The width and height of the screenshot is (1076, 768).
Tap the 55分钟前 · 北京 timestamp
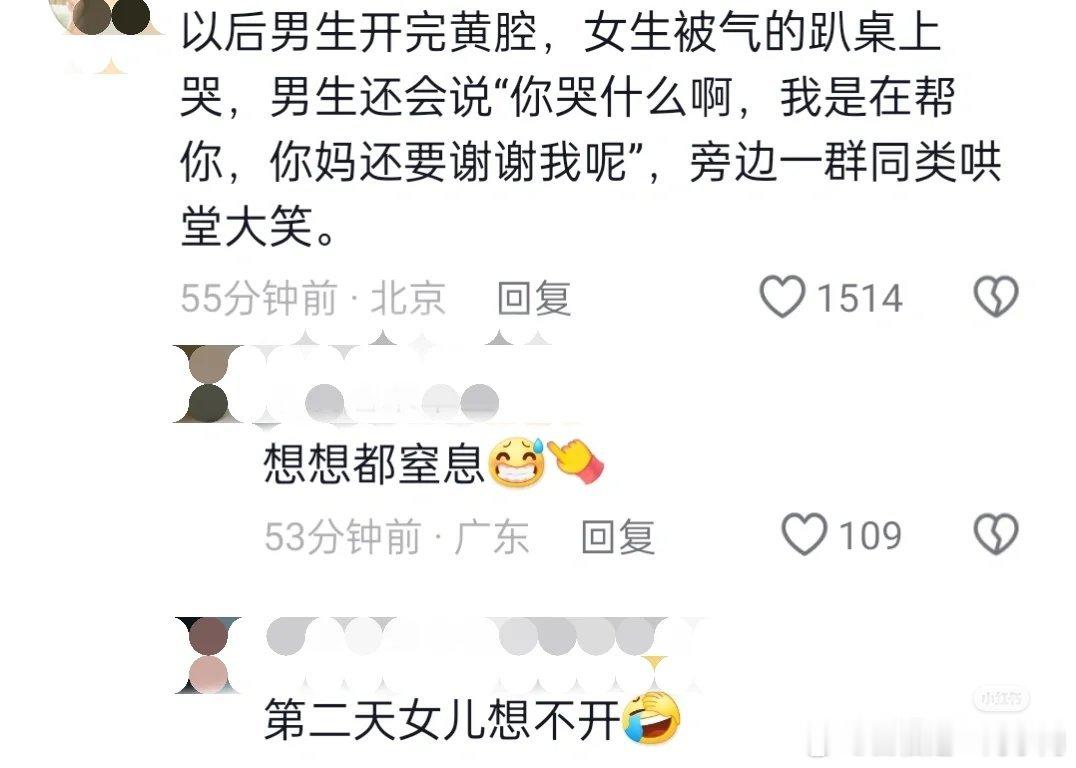click(x=313, y=298)
